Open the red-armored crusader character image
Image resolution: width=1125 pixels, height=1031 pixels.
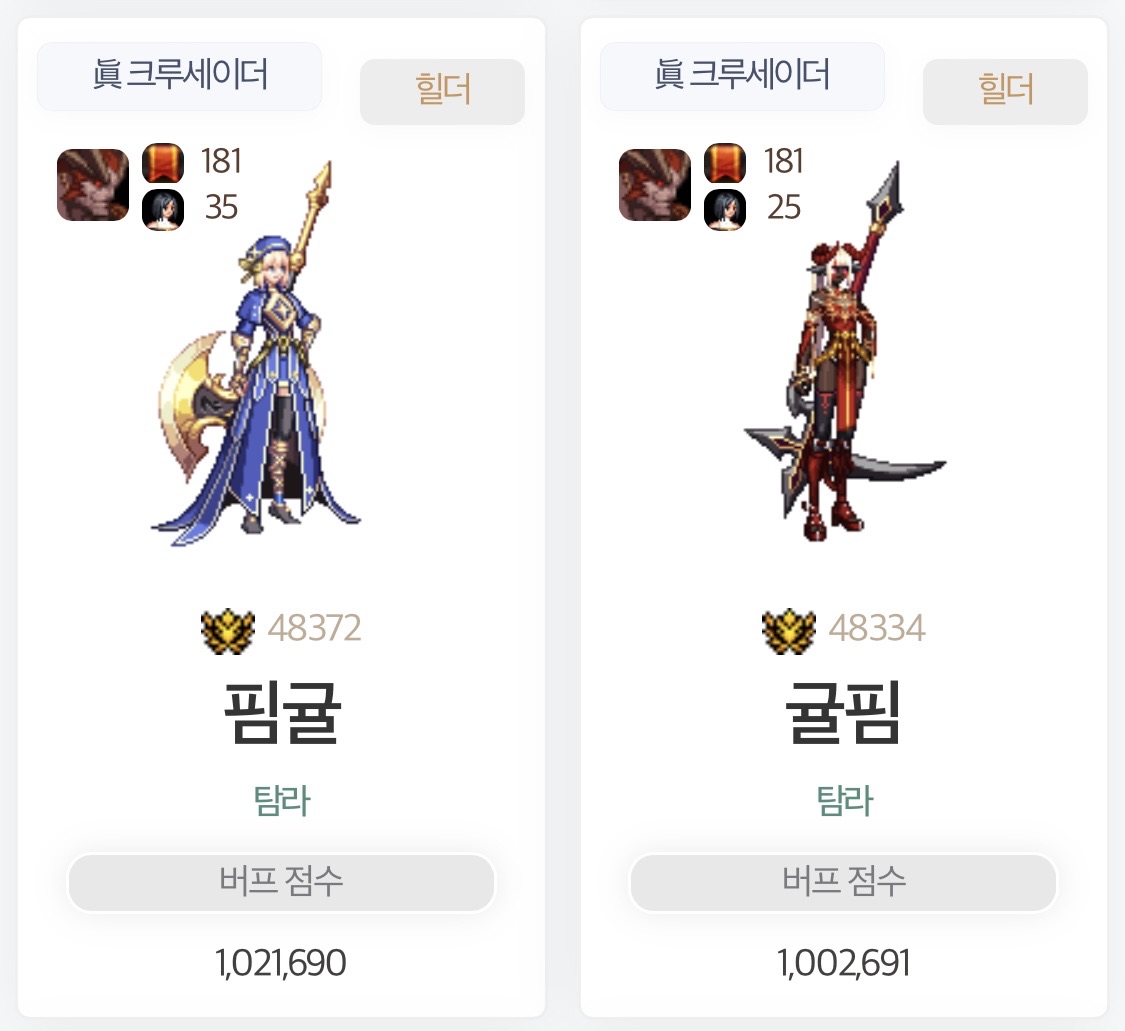844,352
